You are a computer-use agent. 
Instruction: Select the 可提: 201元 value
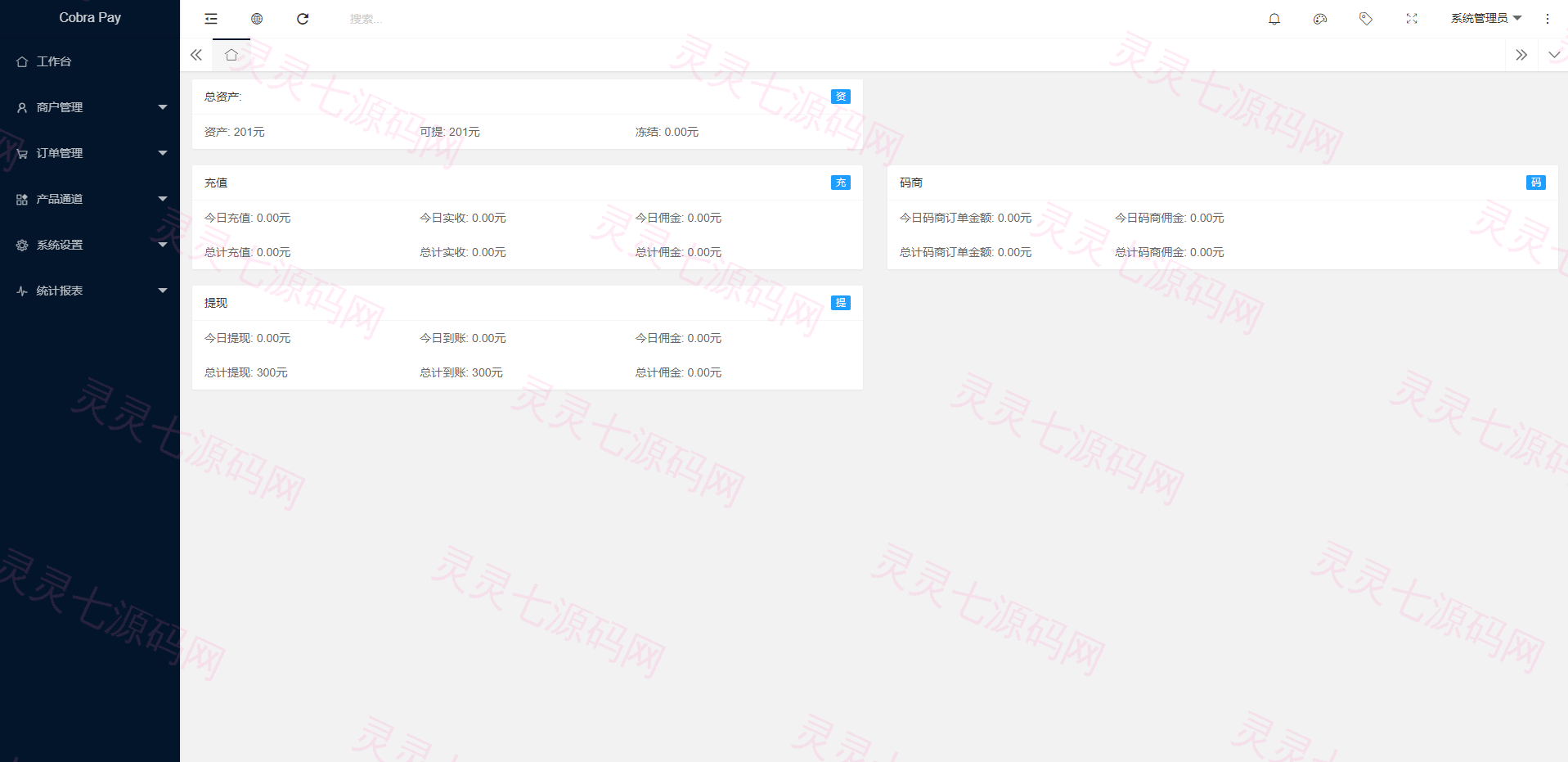point(450,132)
